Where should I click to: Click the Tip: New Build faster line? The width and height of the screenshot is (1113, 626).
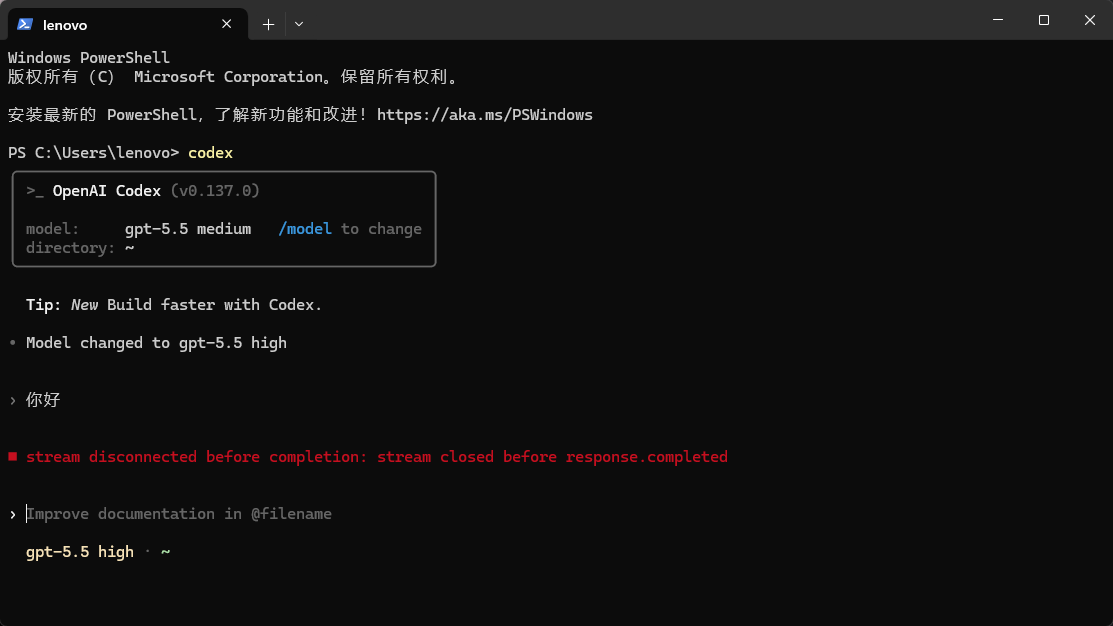[x=174, y=304]
